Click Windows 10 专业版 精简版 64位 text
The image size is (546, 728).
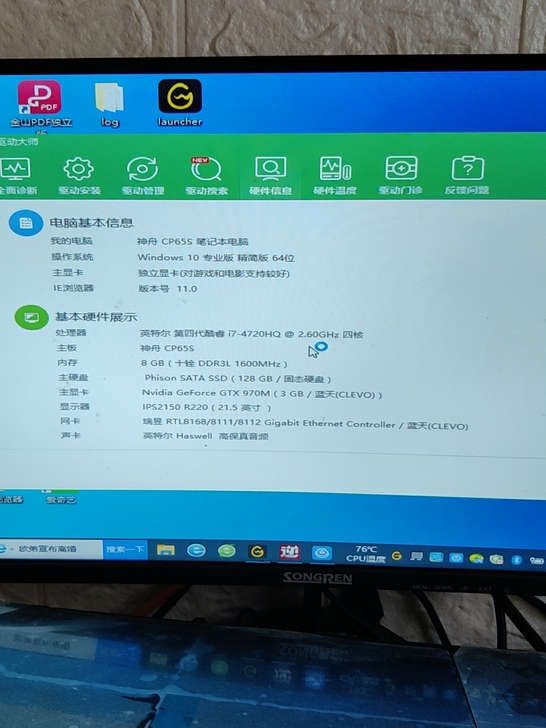coord(216,258)
